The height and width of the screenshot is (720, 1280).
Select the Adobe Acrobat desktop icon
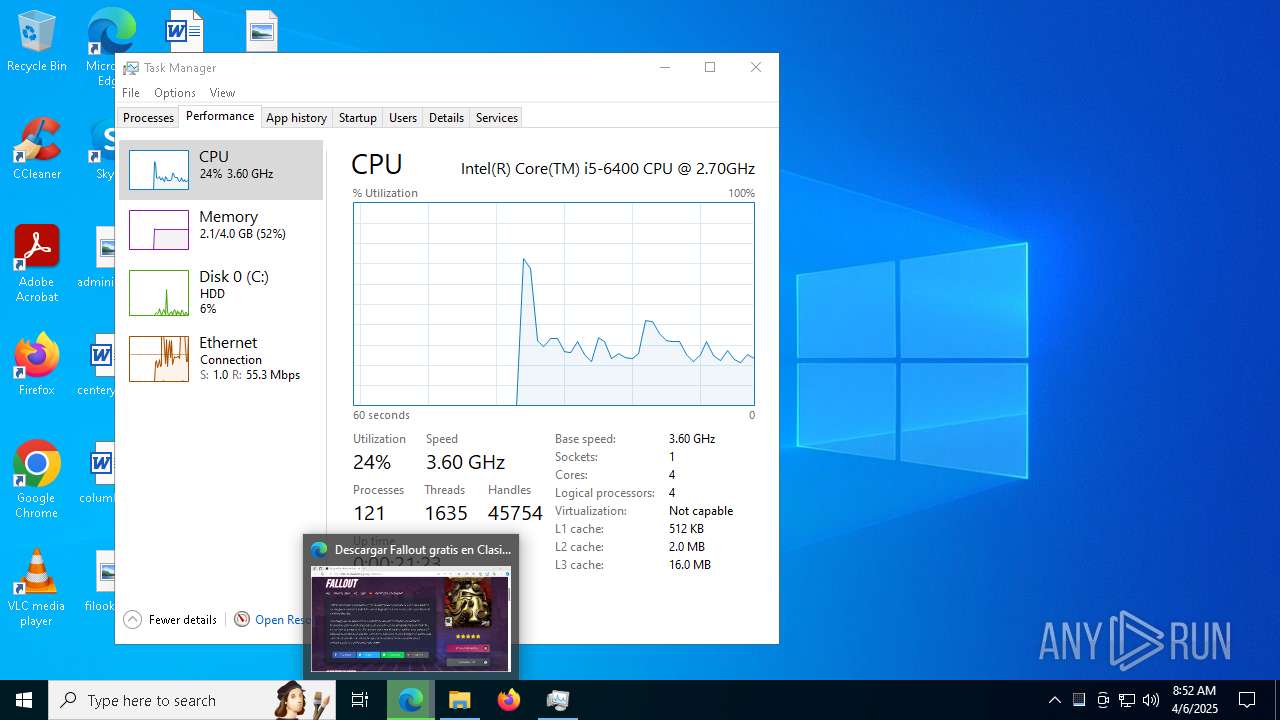coord(37,264)
